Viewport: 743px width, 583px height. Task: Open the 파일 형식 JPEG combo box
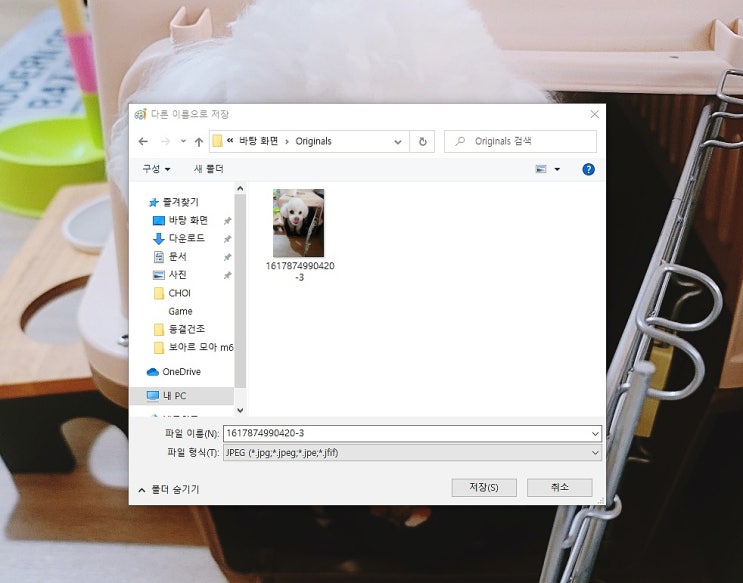[x=412, y=453]
